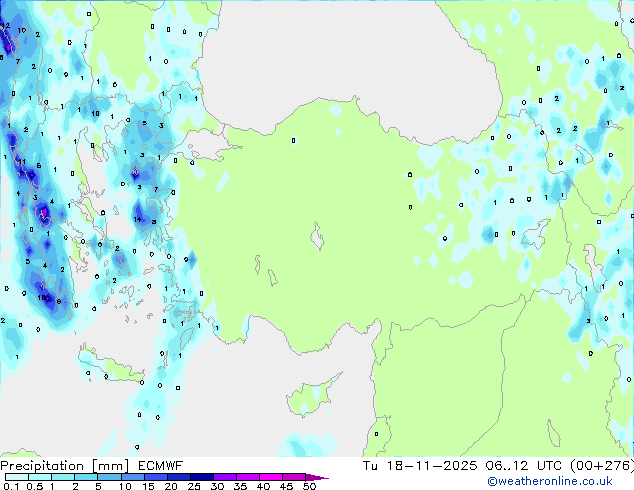Viewport: 634px width, 490px height.
Task: Click the legend tick label "0.5"
Action: [x=35, y=486]
